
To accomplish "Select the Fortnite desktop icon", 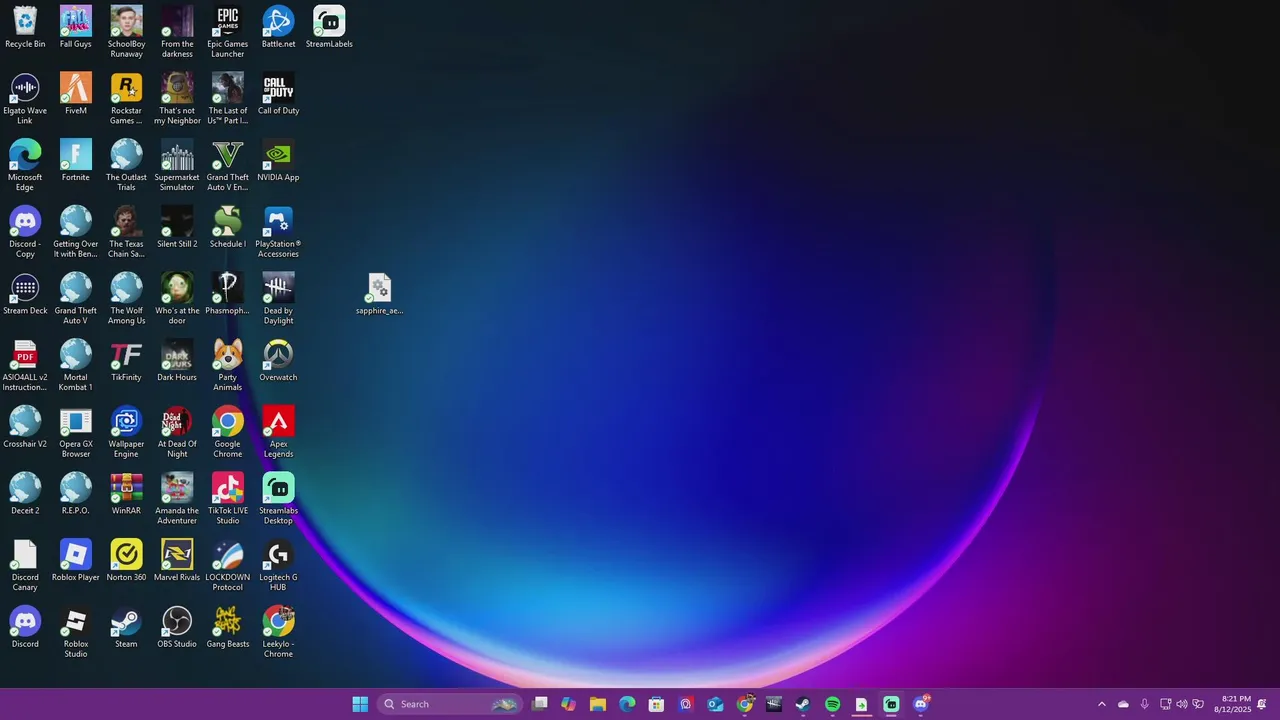I will [x=76, y=161].
